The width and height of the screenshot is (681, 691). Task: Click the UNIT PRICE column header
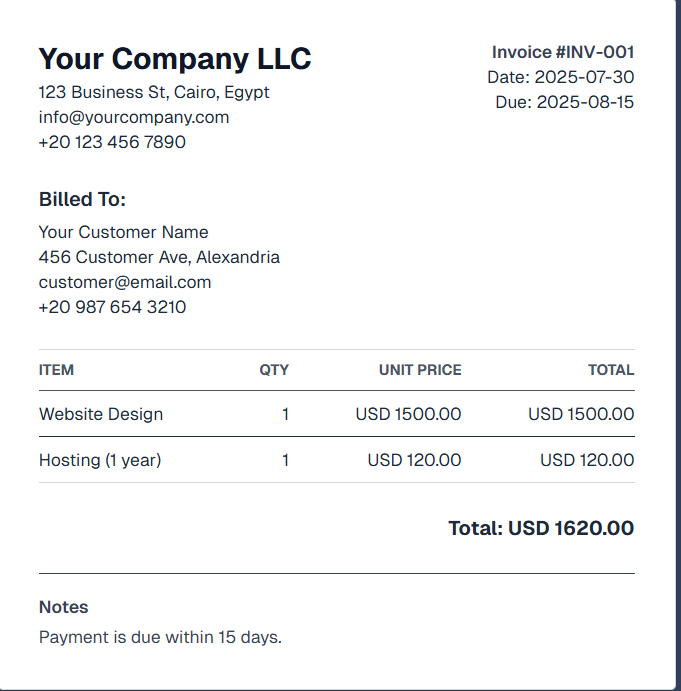pyautogui.click(x=420, y=370)
